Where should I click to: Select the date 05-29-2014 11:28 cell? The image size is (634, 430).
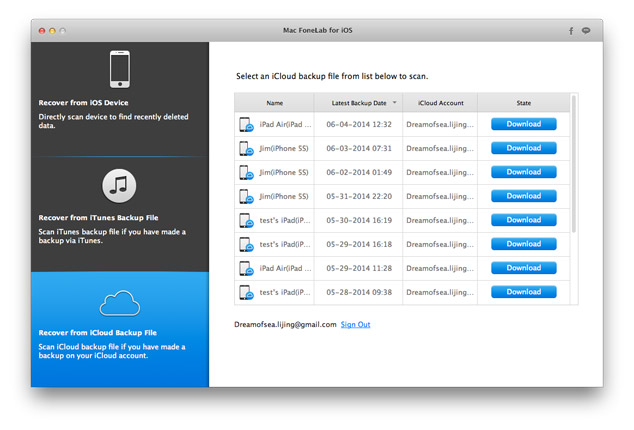coord(359,268)
